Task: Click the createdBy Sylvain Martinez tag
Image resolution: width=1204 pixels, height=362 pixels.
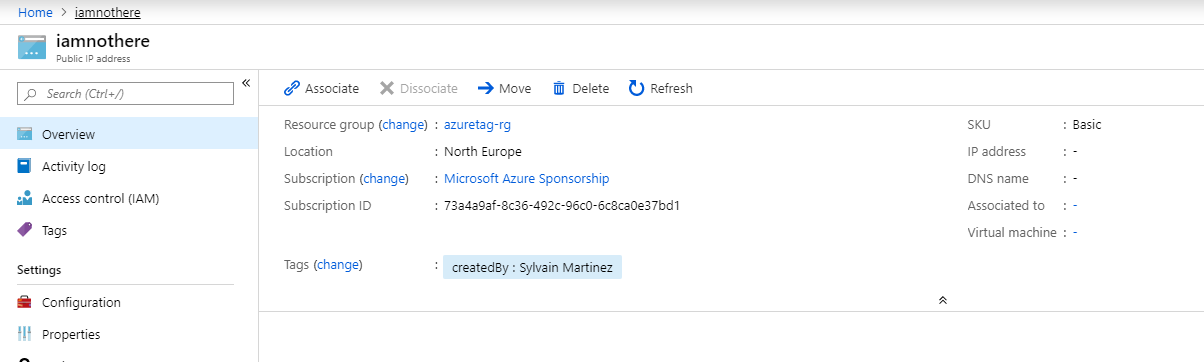Action: pos(532,268)
